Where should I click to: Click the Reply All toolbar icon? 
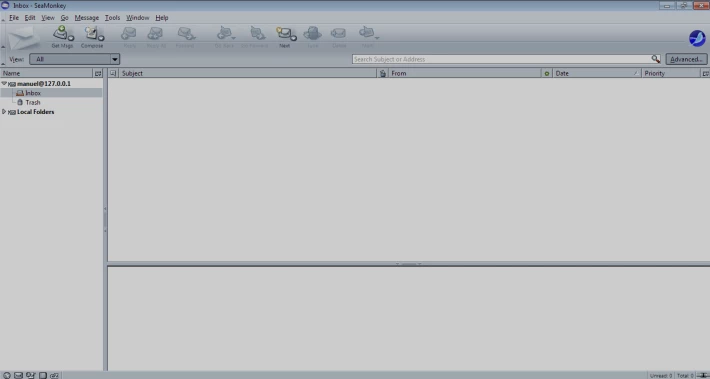[155, 34]
